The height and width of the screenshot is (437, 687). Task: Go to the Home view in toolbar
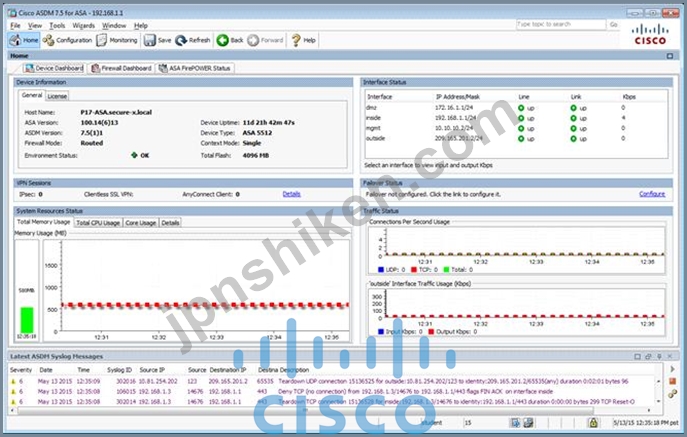pyautogui.click(x=24, y=40)
